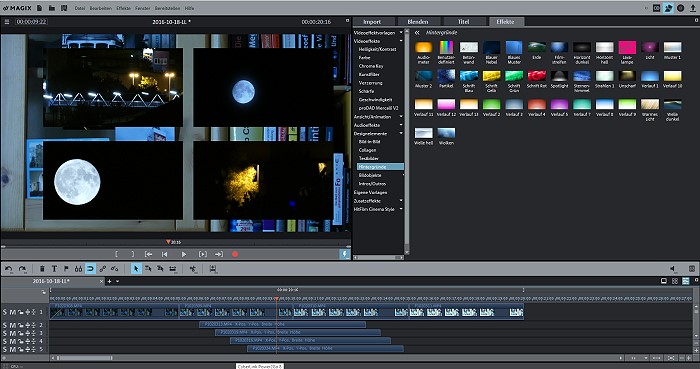Mute track 5 with M button
This screenshot has width=700, height=369.
[13, 349]
